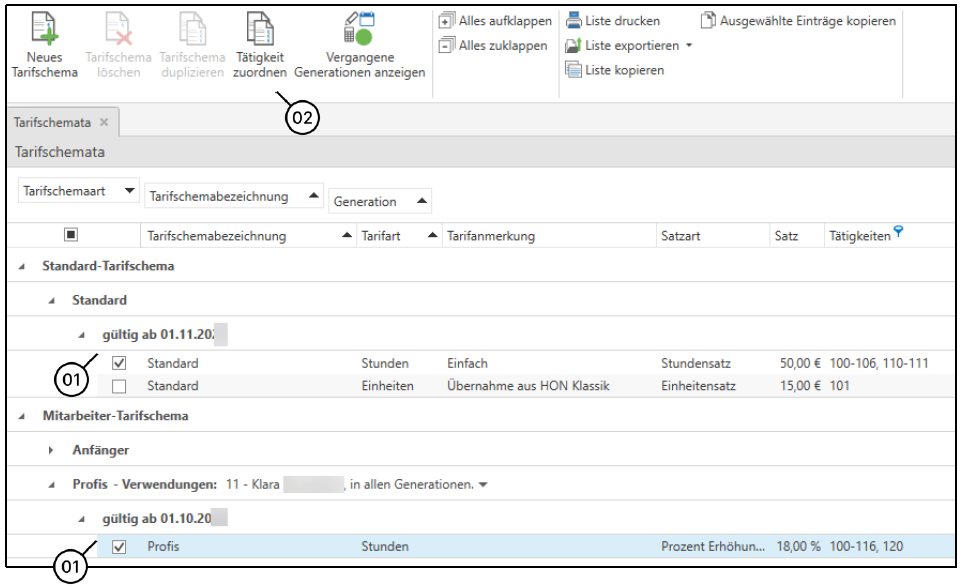960x586 pixels.
Task: Copy selected entries via Ausgewählte Einträge kopieren
Action: (x=708, y=21)
